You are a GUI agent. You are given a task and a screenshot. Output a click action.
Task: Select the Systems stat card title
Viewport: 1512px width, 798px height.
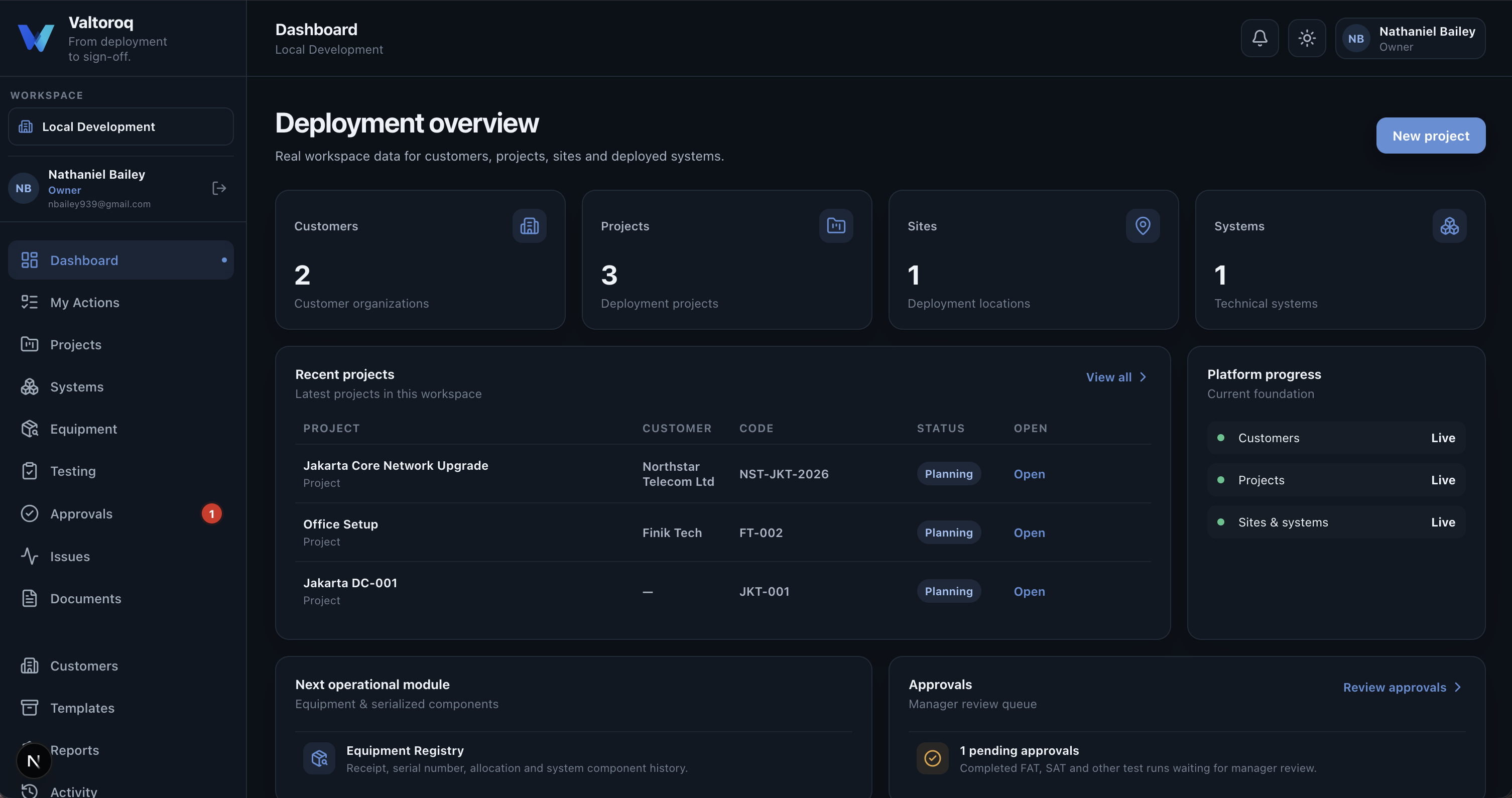pyautogui.click(x=1239, y=226)
